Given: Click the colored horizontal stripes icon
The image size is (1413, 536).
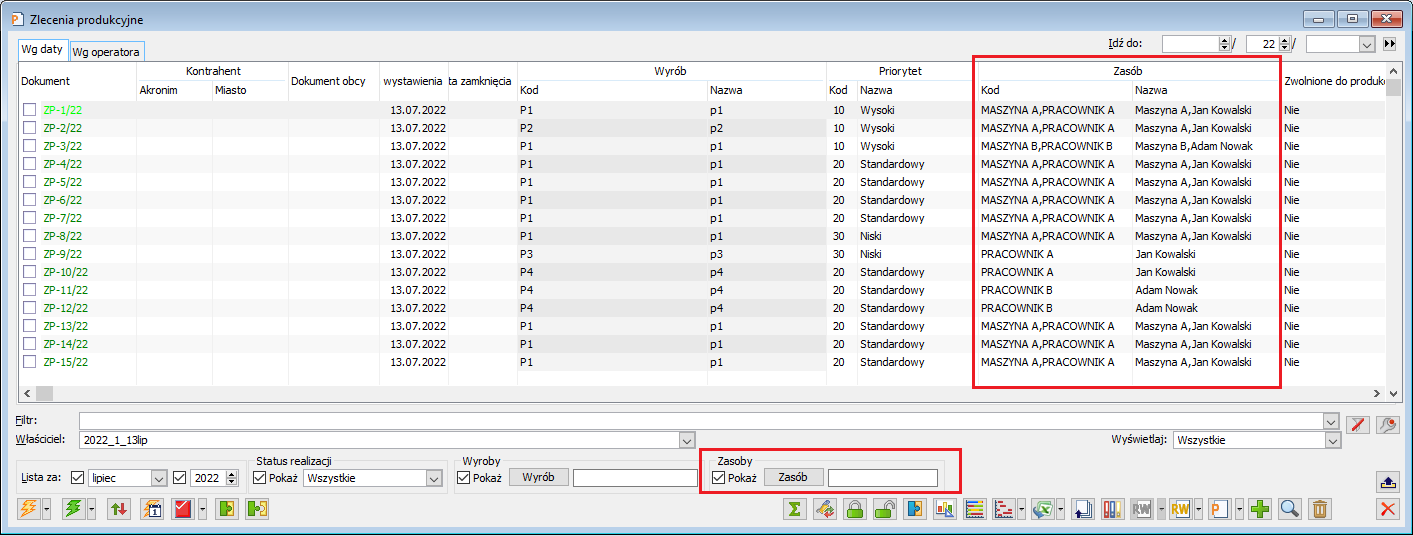Looking at the screenshot, I should 975,509.
